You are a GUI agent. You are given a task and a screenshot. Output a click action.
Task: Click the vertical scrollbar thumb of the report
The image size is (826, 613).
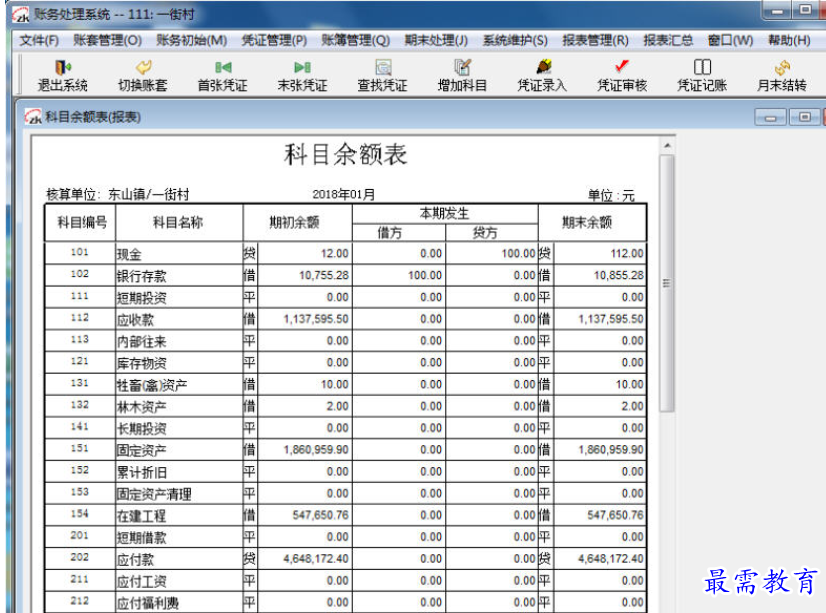(x=667, y=283)
